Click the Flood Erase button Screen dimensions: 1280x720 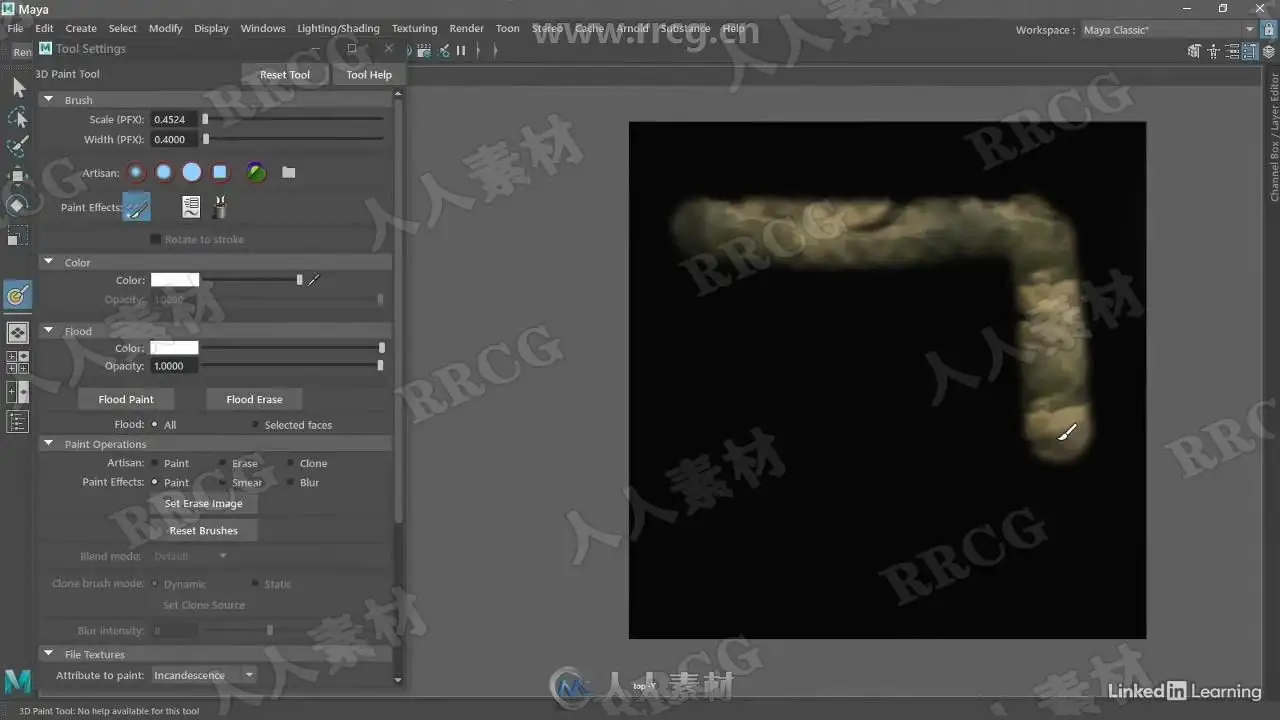pos(254,399)
